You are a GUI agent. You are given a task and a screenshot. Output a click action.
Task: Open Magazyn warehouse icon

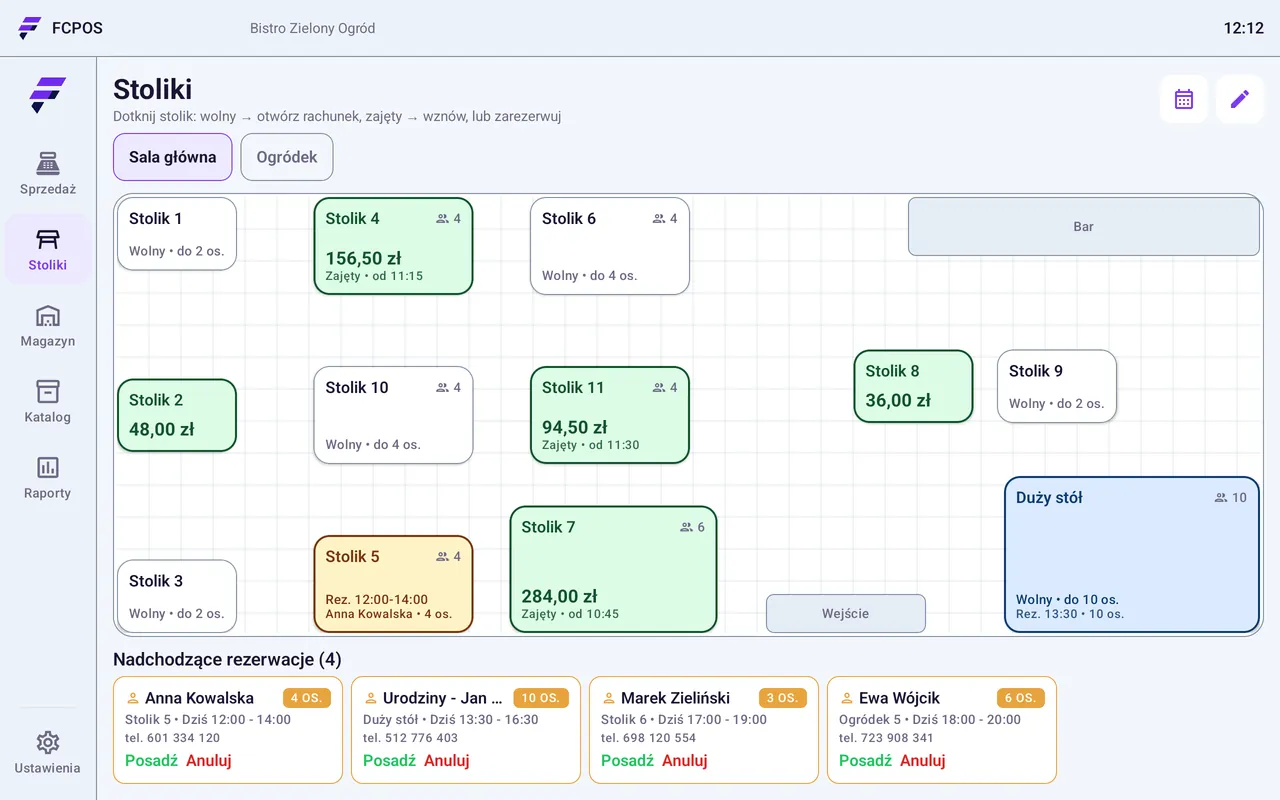click(x=48, y=315)
